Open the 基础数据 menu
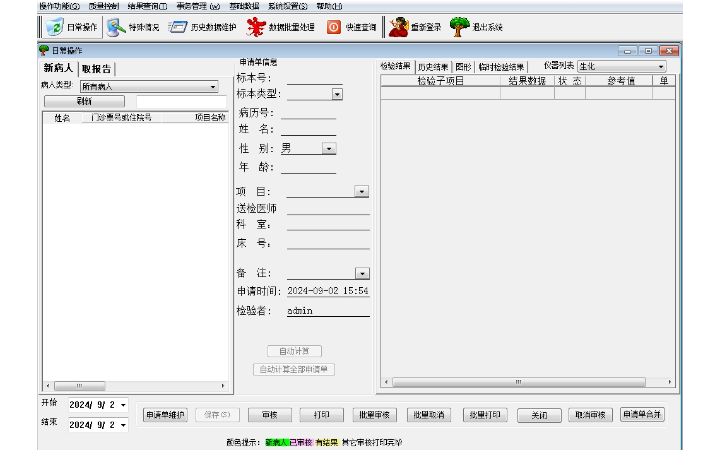Screen dimensions: 720x450 click(x=244, y=6)
